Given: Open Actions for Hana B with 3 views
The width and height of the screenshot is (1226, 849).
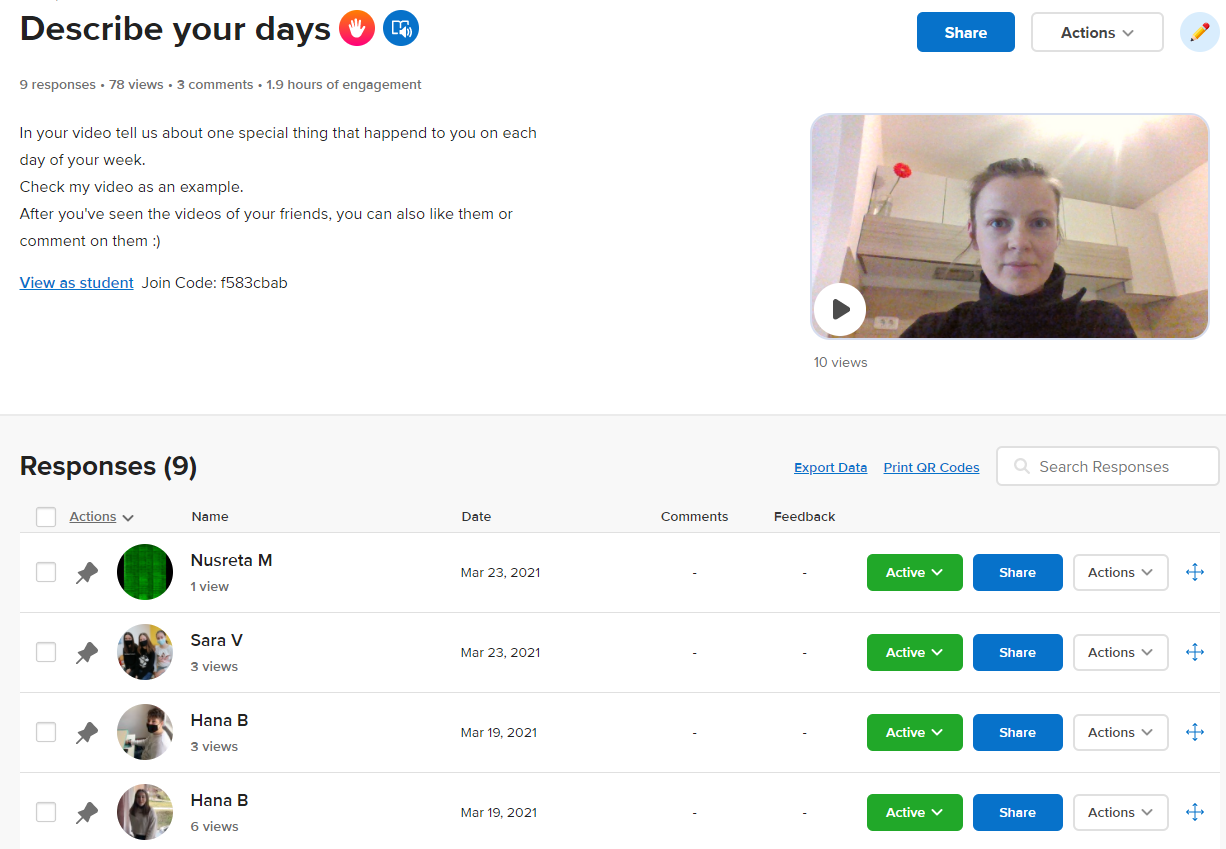Looking at the screenshot, I should click(x=1121, y=732).
